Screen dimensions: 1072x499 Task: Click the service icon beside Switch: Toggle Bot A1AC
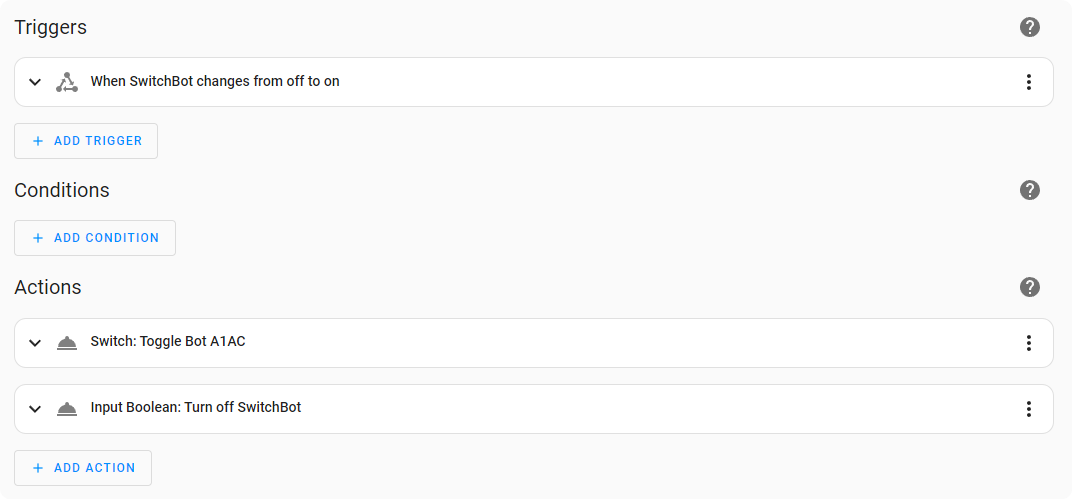click(x=67, y=343)
